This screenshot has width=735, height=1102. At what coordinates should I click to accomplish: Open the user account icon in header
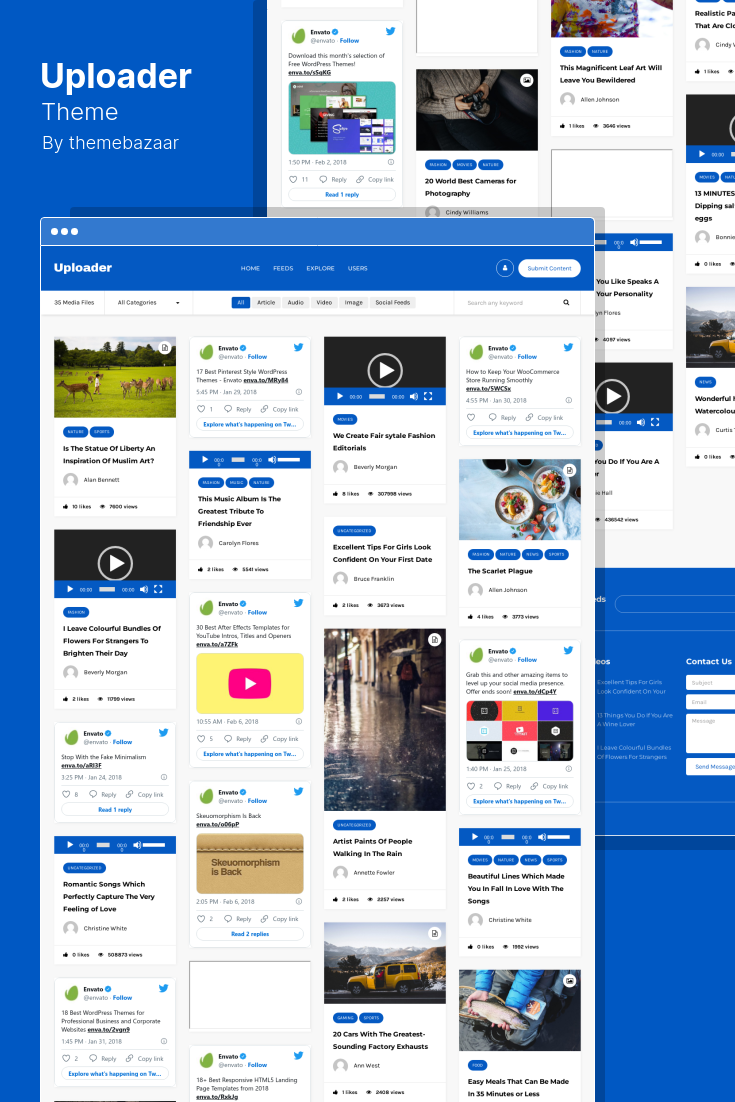[x=504, y=268]
